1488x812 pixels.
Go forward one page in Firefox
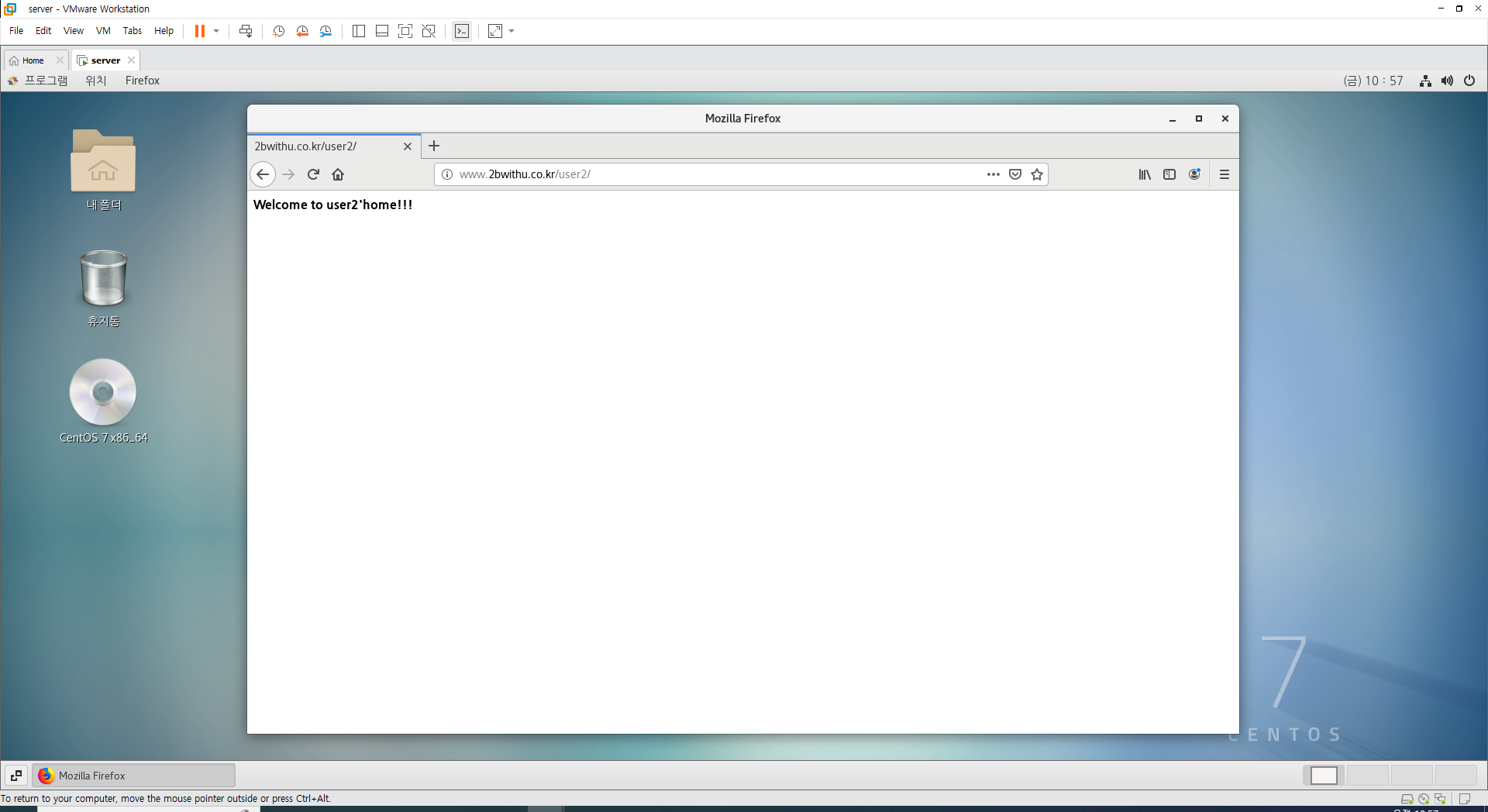[288, 174]
